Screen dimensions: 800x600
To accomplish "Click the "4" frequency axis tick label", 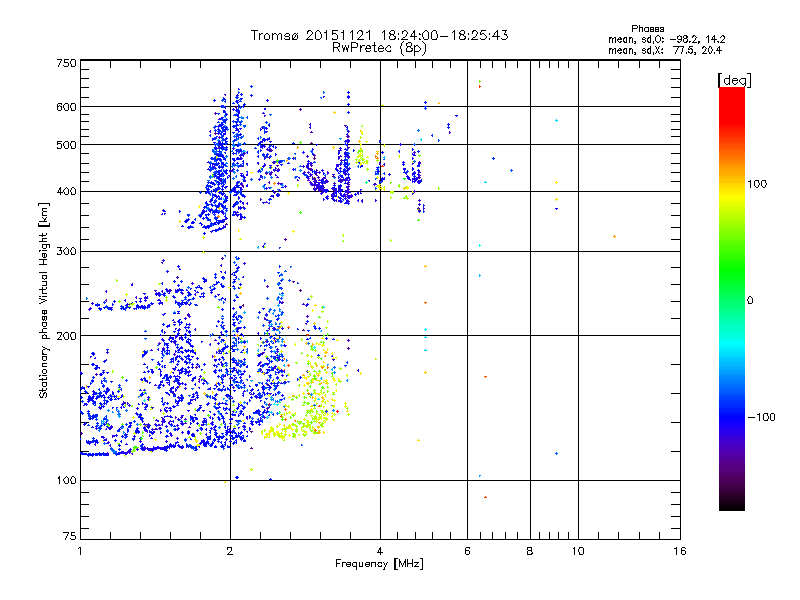I will [x=380, y=551].
